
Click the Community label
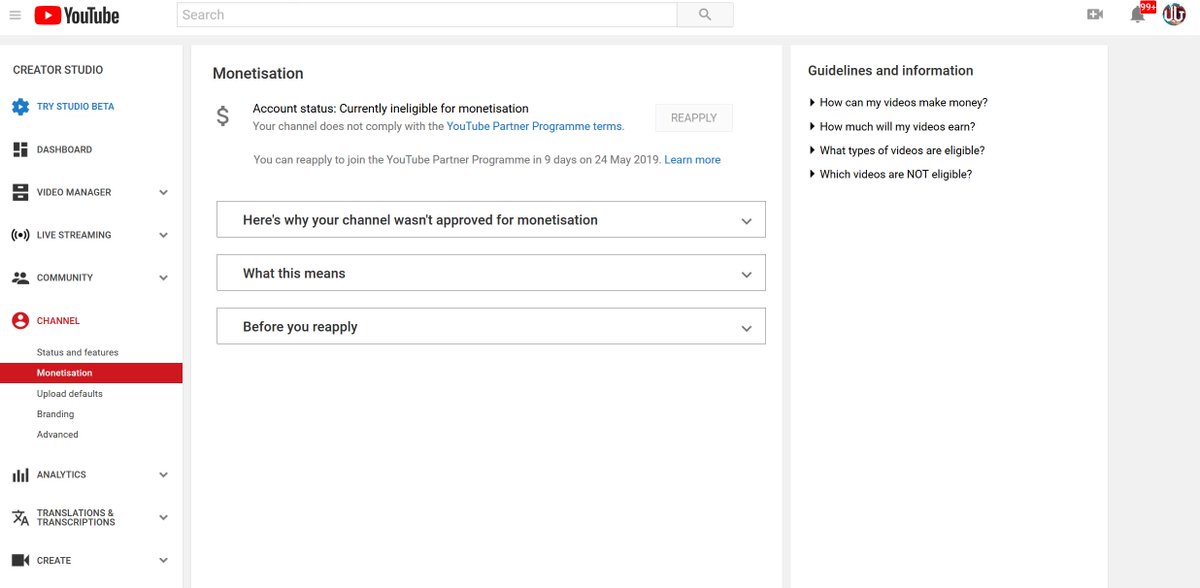click(65, 278)
